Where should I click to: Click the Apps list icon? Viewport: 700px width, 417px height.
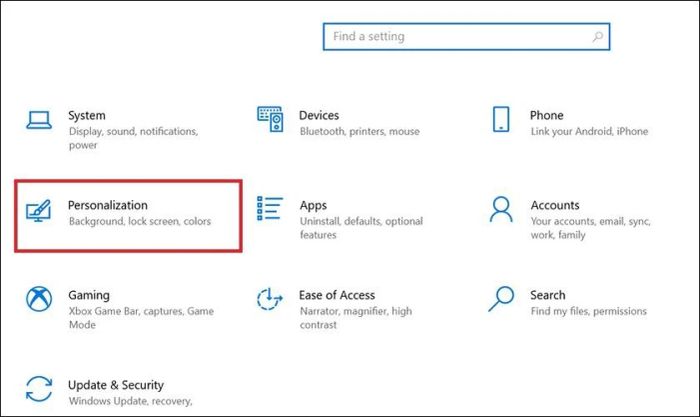[x=270, y=209]
